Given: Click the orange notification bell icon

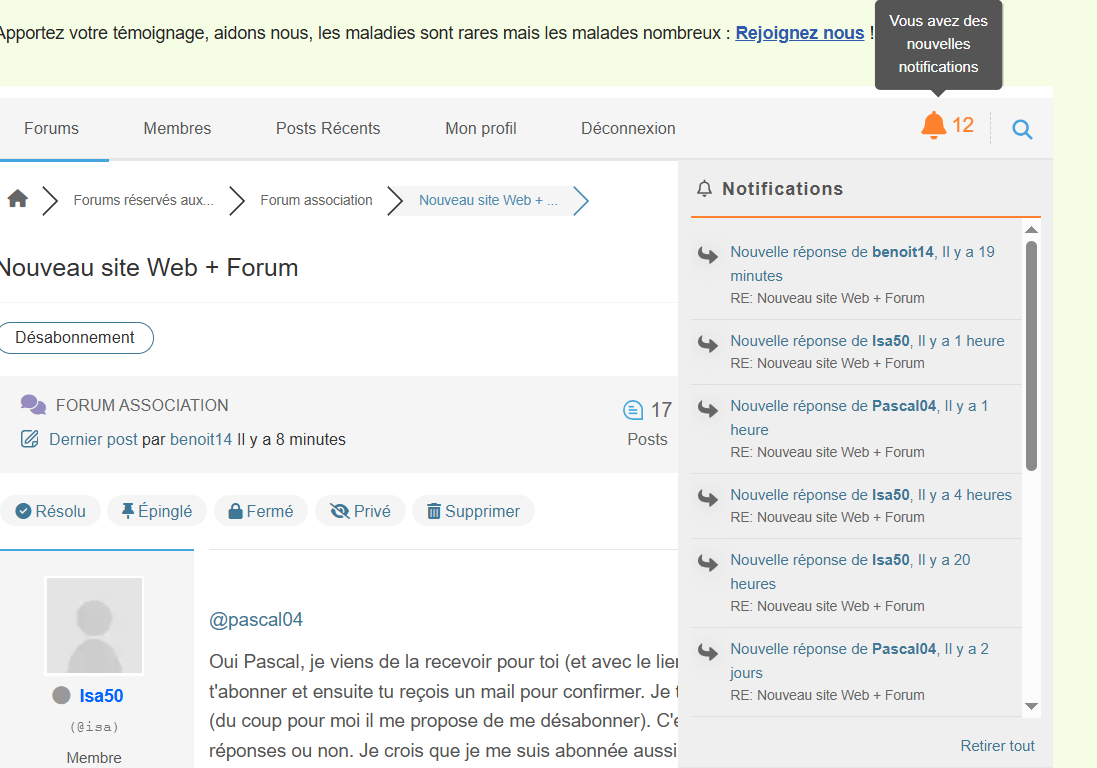Looking at the screenshot, I should [x=933, y=126].
